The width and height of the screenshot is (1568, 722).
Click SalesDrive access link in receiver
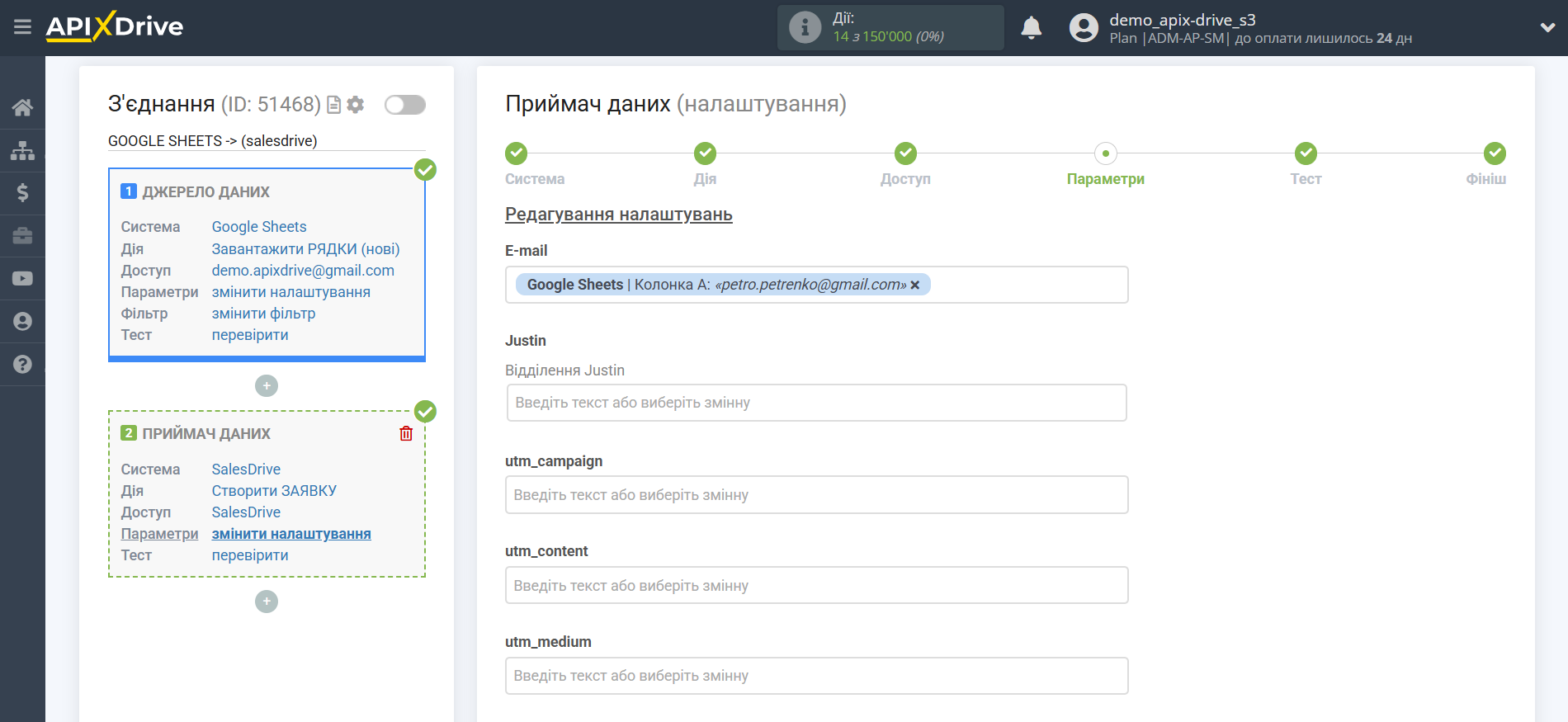[246, 512]
